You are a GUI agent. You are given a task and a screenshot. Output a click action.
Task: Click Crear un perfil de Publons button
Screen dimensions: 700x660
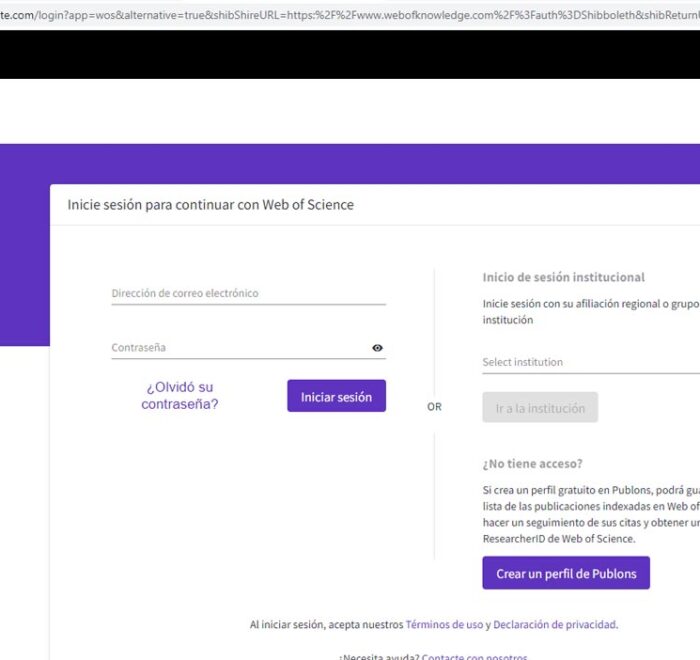pyautogui.click(x=566, y=573)
